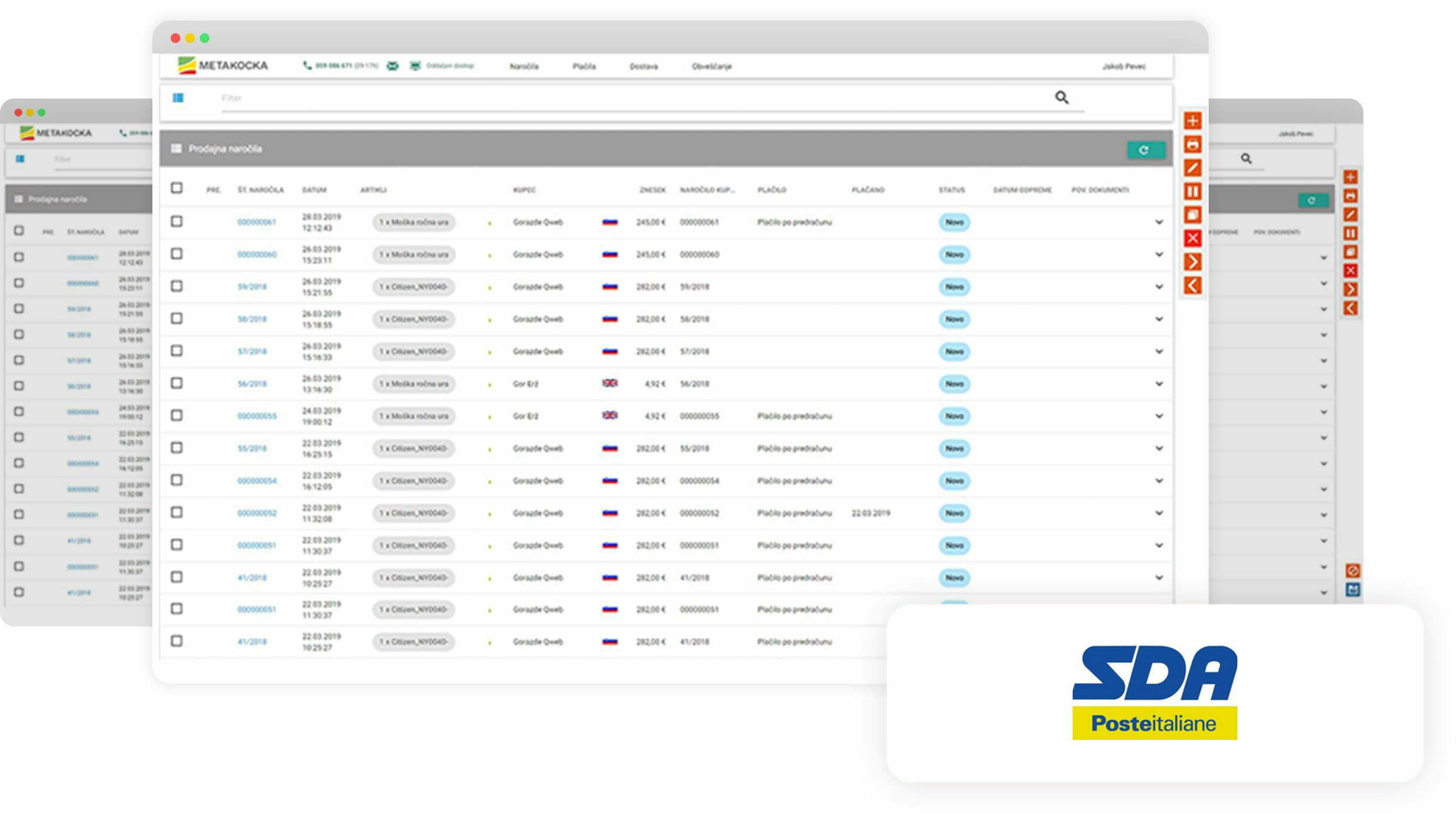Click the ZNESEK column header
Image resolution: width=1456 pixels, height=814 pixels.
point(652,190)
